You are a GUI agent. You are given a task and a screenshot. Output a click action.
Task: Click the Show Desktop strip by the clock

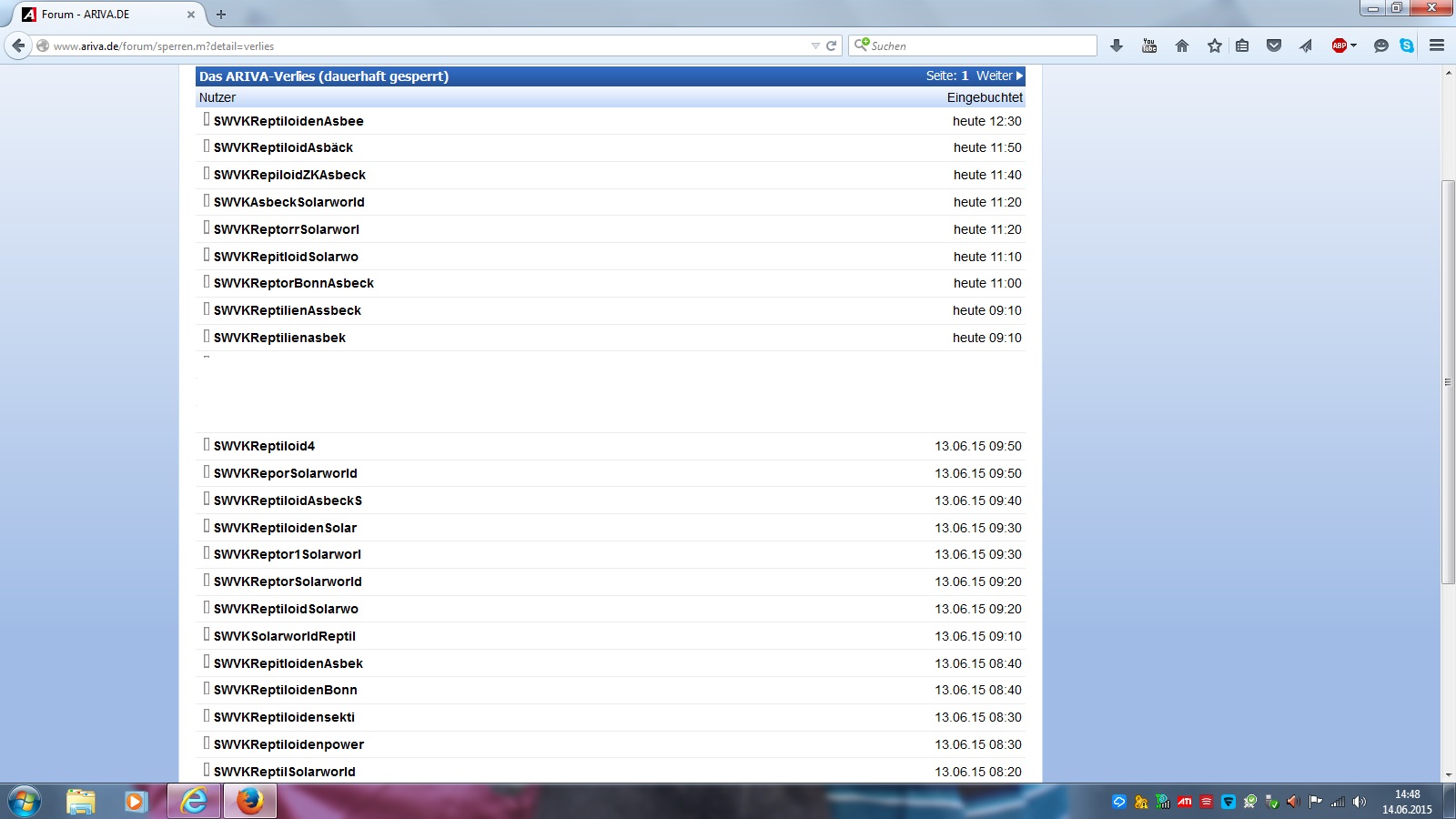tap(1450, 802)
